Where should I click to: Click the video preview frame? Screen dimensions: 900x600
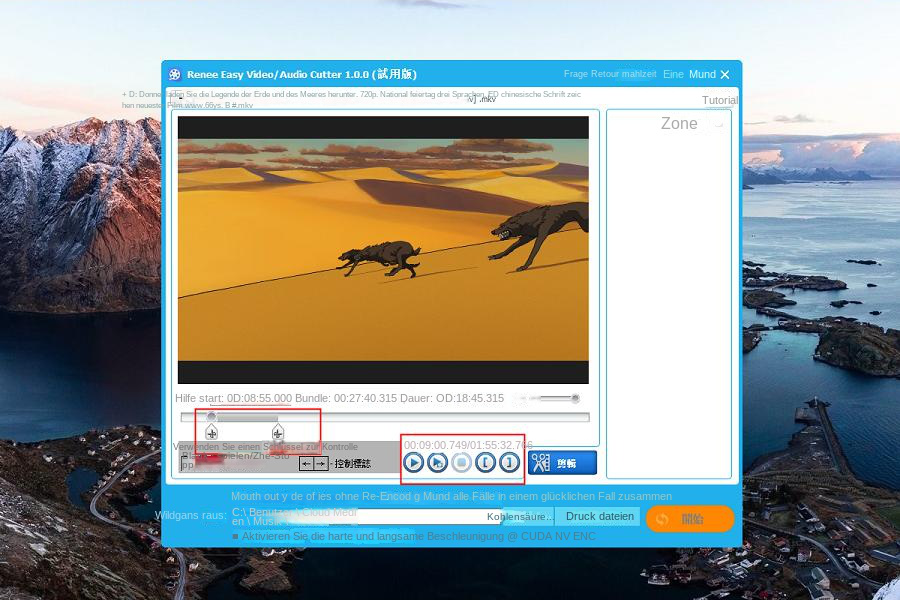[x=383, y=250]
